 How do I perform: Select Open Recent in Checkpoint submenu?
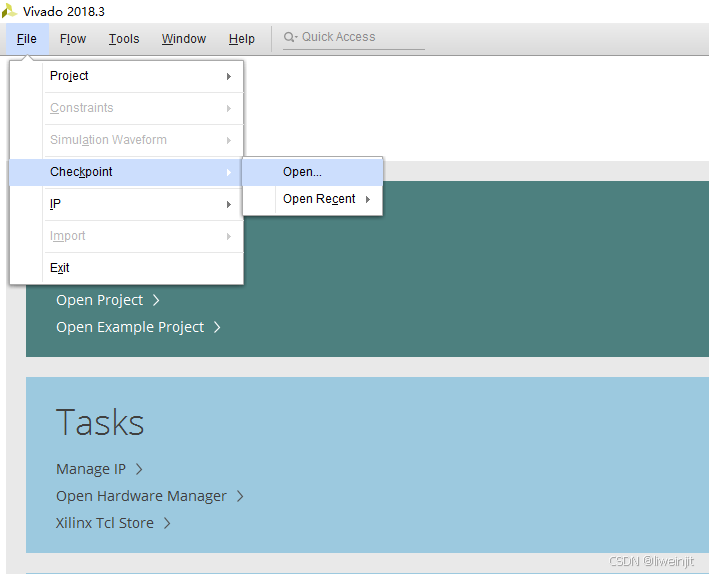coord(312,199)
